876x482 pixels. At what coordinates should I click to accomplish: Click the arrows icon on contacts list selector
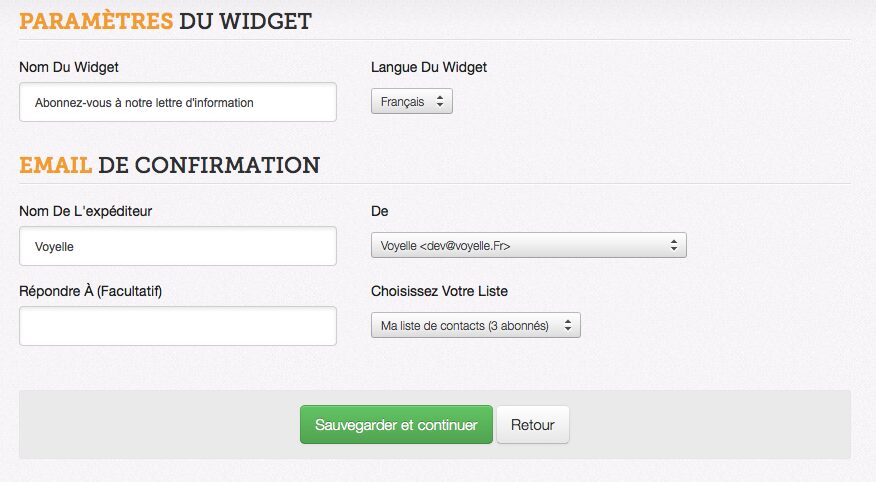(568, 325)
